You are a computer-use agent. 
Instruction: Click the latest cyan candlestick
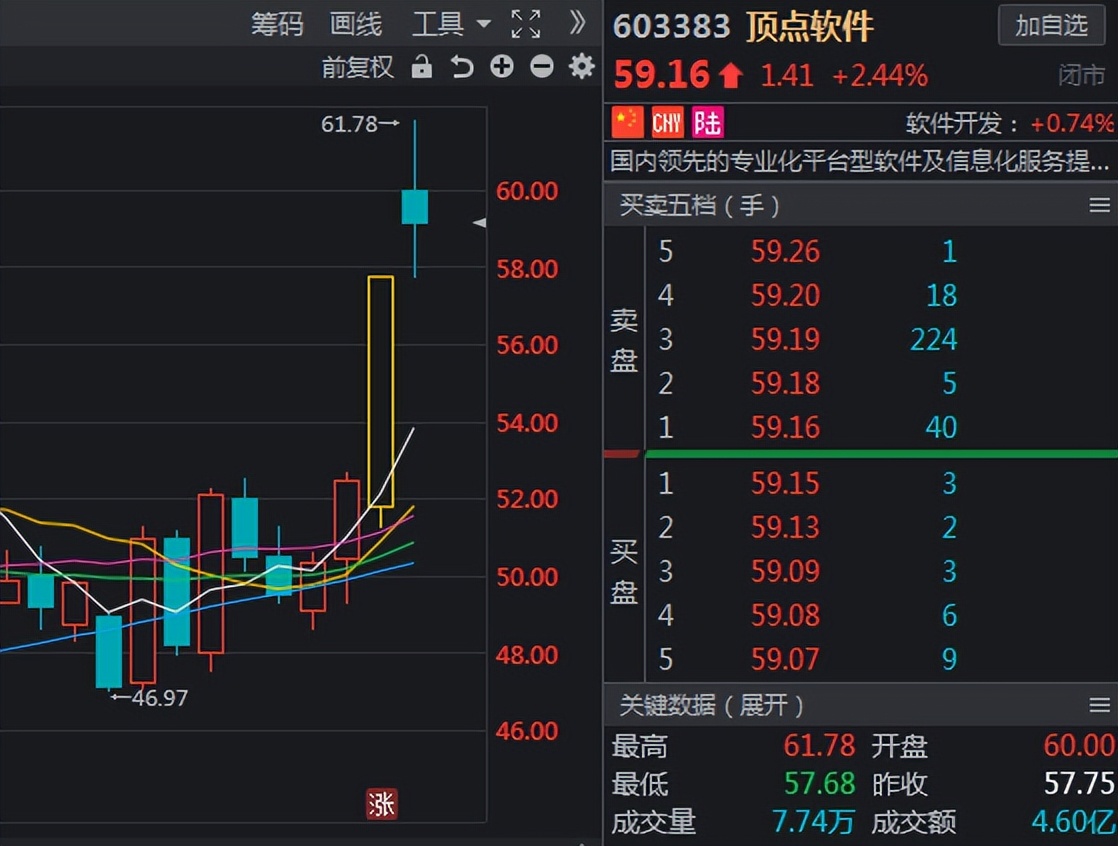(x=415, y=207)
